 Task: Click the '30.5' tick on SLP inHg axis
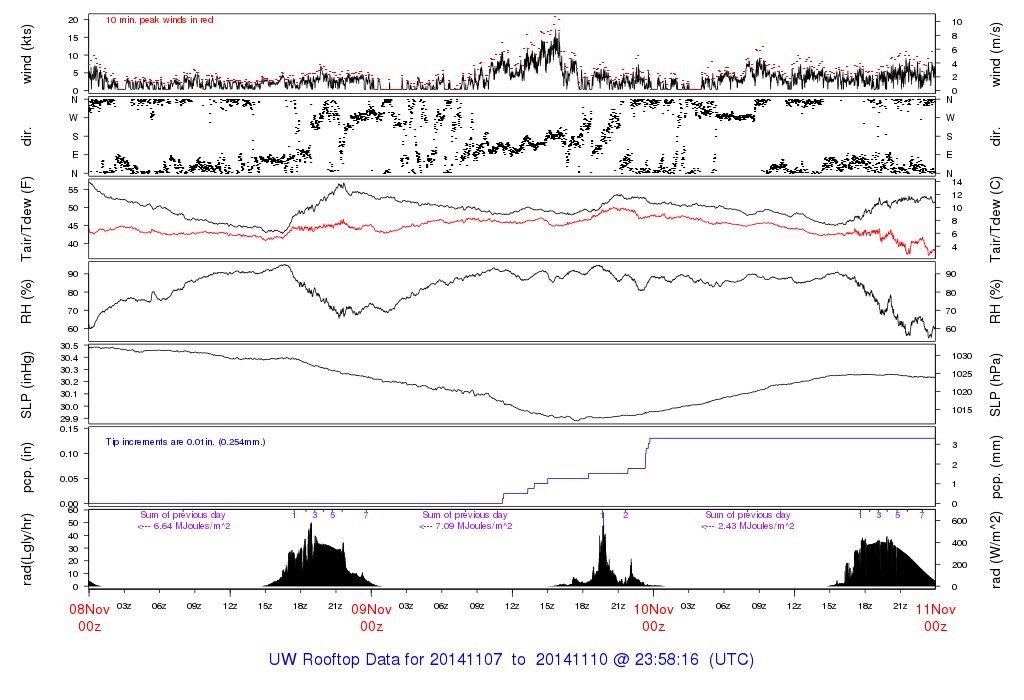coord(70,346)
